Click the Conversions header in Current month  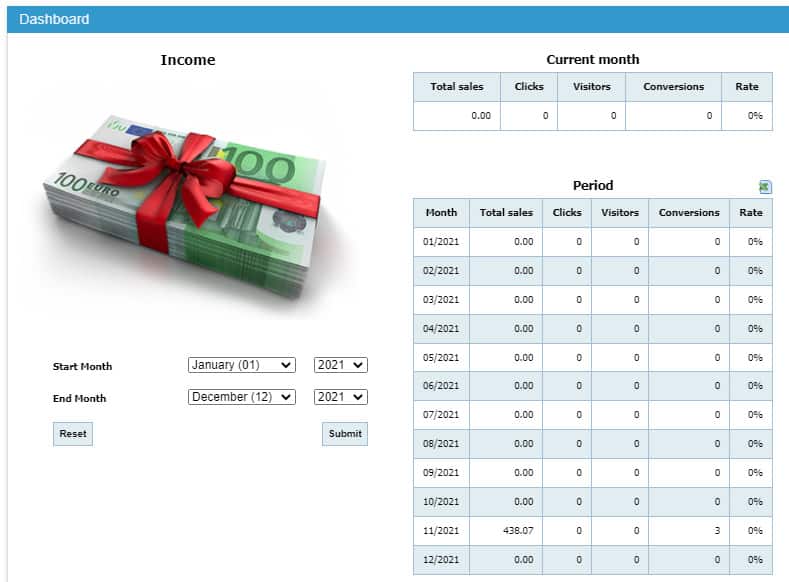click(673, 87)
